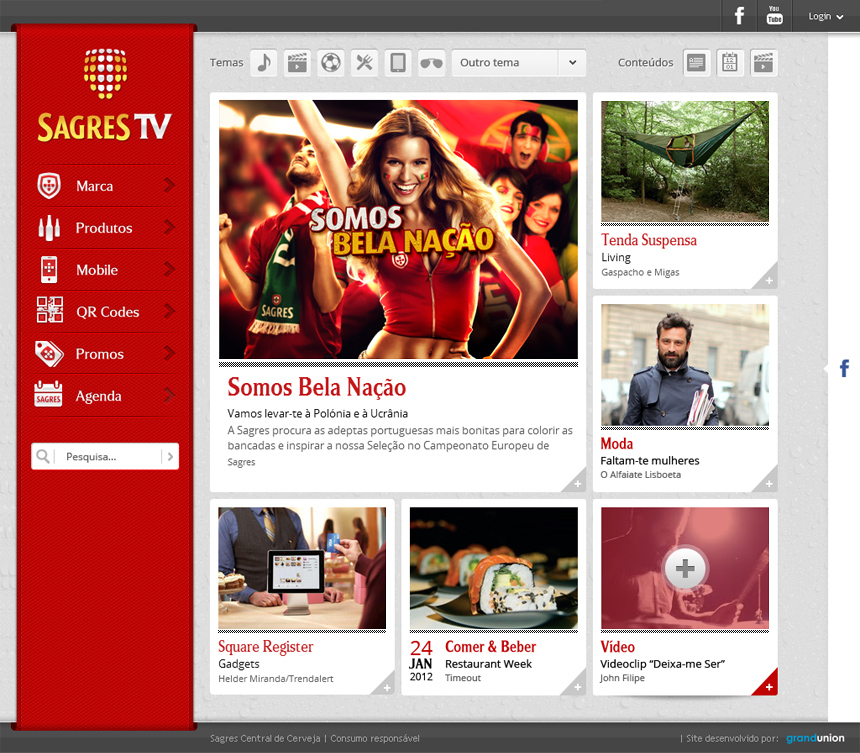Expand the Produtos arrow chevron
Image resolution: width=860 pixels, height=753 pixels.
pyautogui.click(x=169, y=227)
